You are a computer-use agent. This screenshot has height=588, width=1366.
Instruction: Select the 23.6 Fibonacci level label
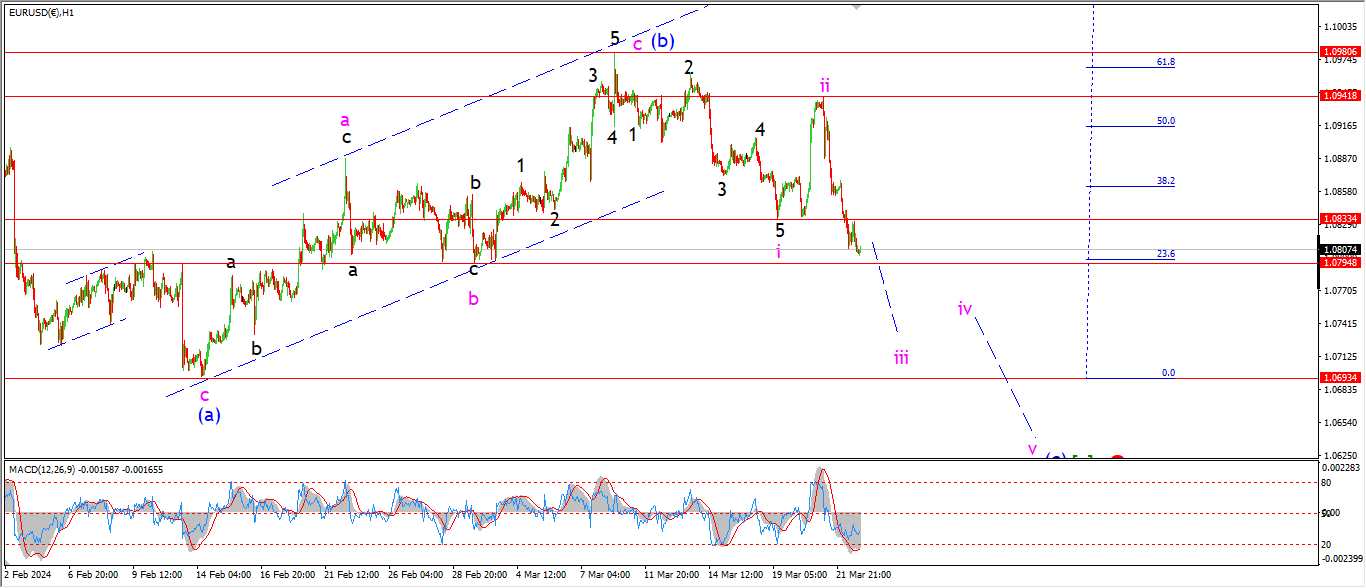click(1165, 254)
